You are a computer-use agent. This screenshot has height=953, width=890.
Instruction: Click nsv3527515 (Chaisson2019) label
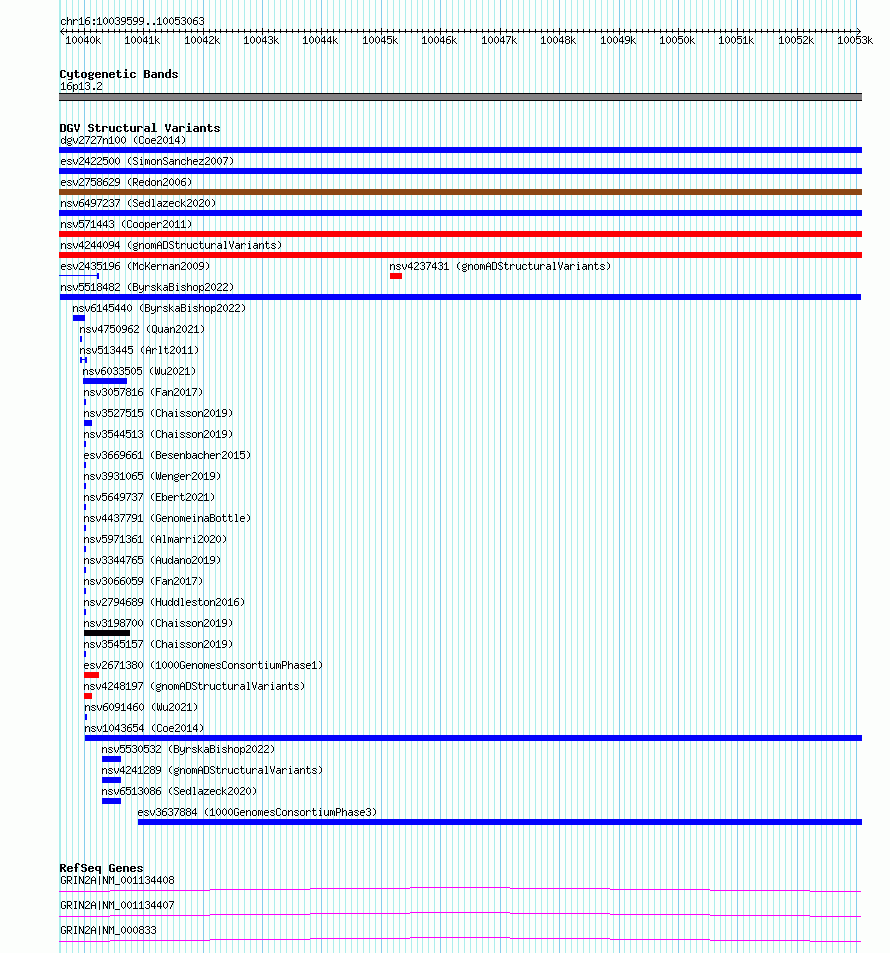[158, 413]
